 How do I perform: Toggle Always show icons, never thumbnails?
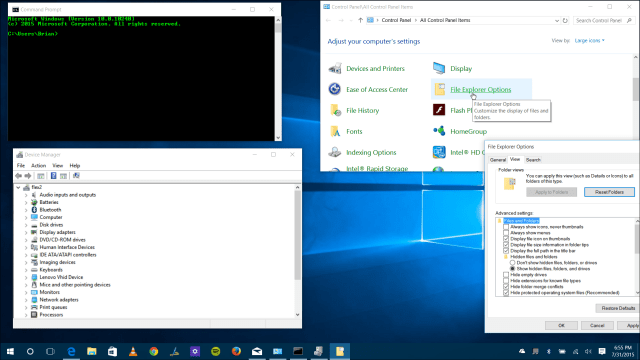point(506,227)
